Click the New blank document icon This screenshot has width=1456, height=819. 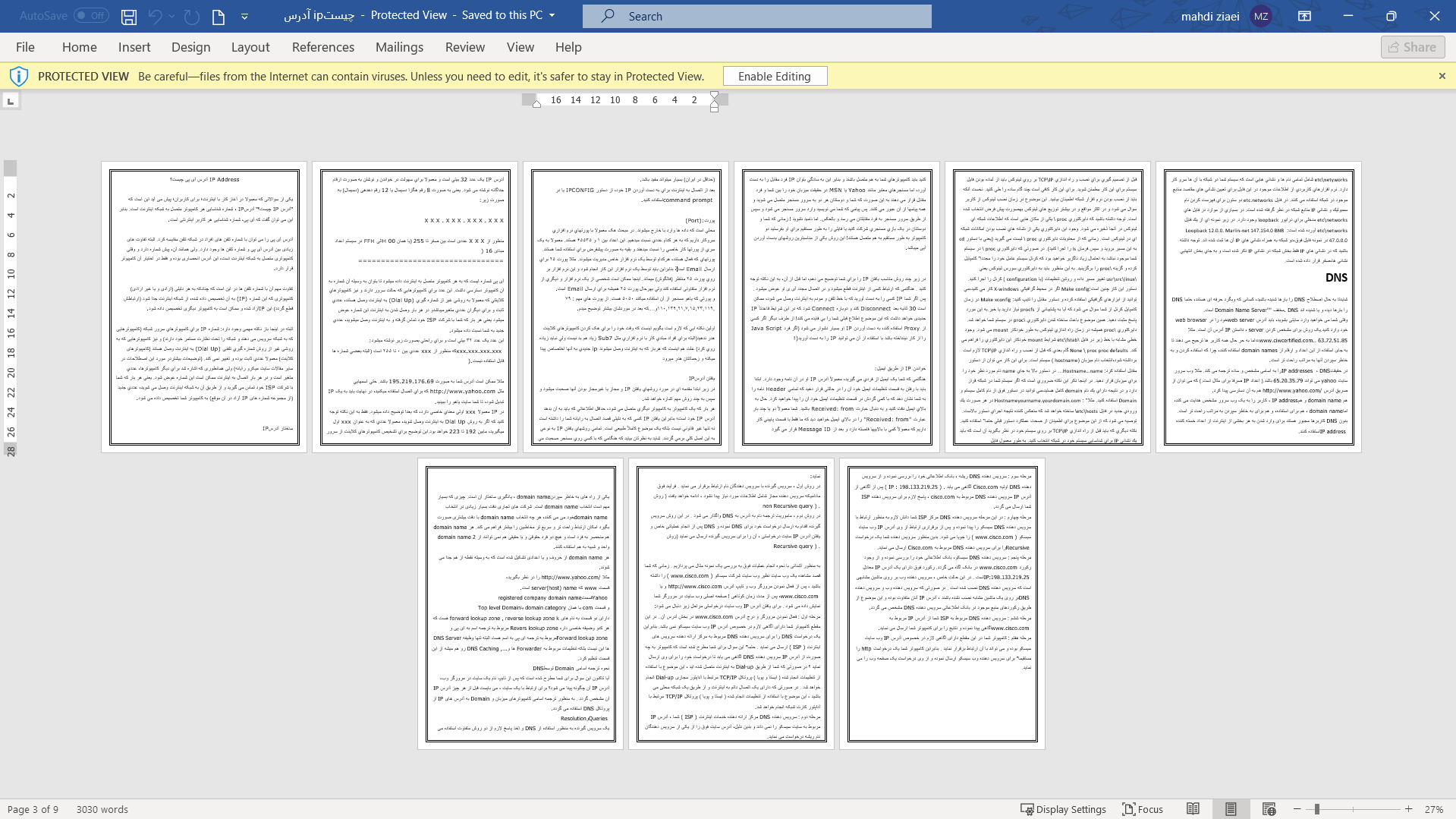[219, 16]
